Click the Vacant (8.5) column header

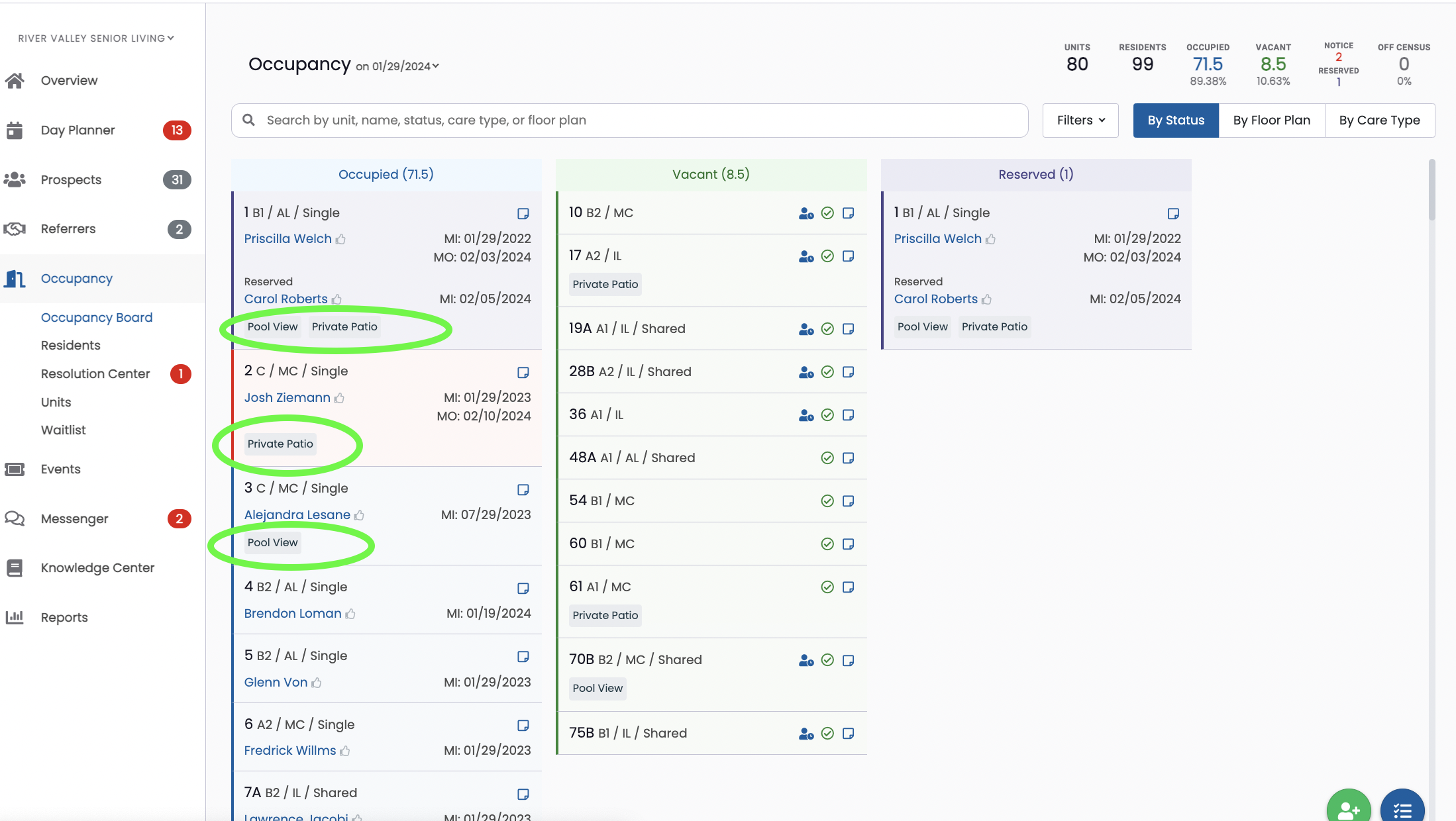(x=711, y=175)
